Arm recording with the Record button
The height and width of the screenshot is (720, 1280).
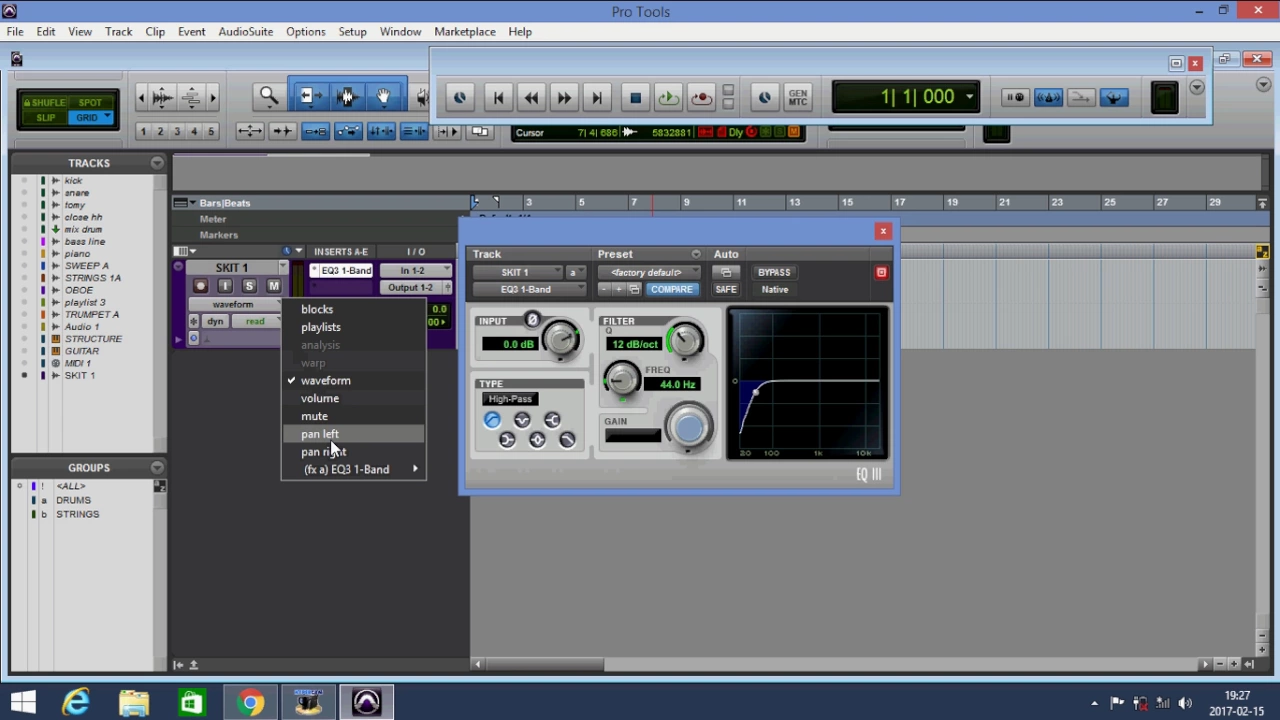701,97
